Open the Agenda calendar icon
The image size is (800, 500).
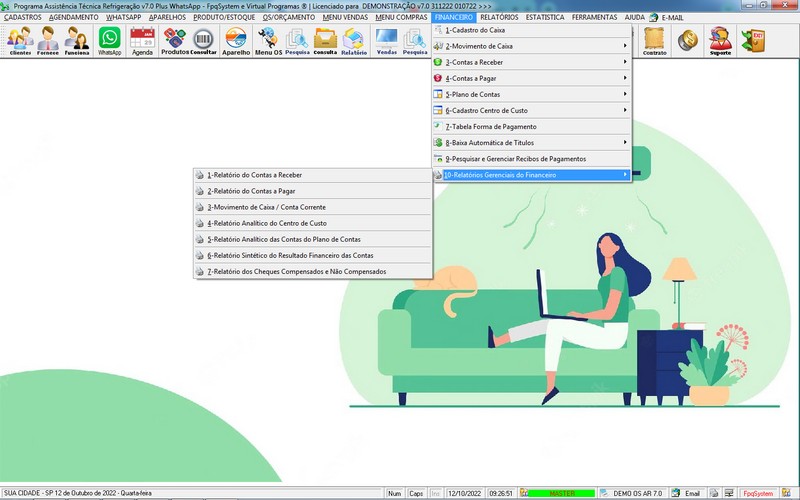coord(142,41)
